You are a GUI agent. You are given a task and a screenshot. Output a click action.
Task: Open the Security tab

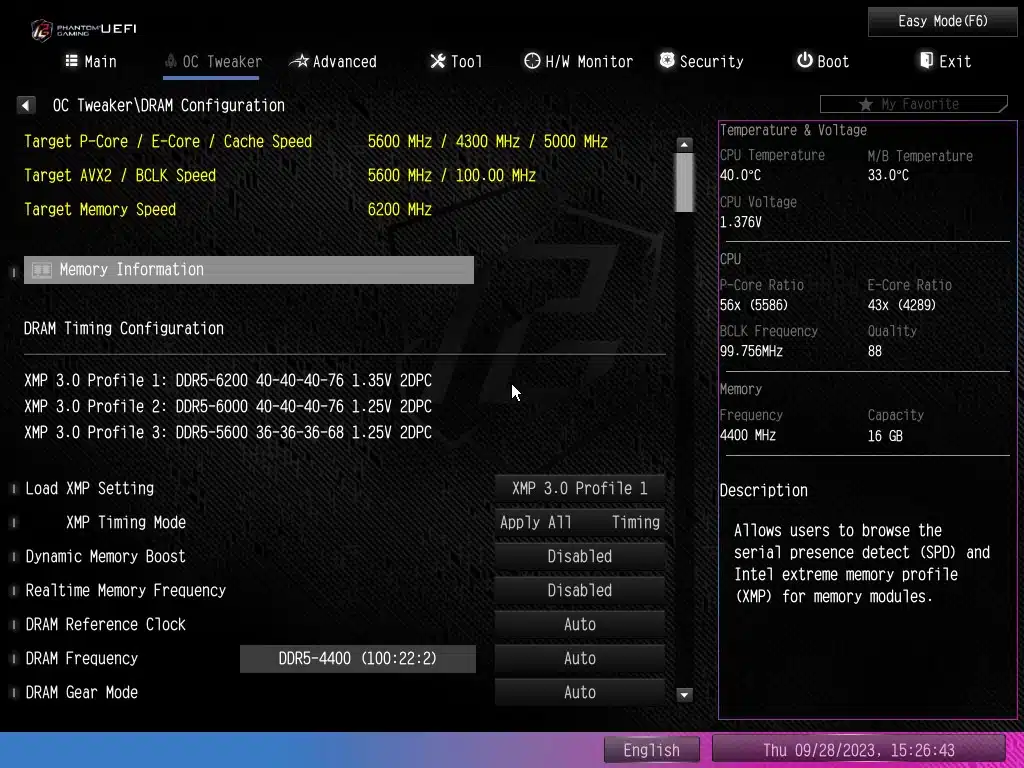click(701, 61)
